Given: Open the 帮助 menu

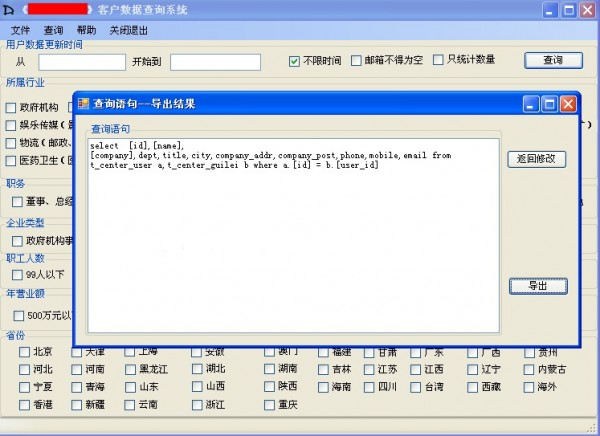Looking at the screenshot, I should click(x=86, y=30).
